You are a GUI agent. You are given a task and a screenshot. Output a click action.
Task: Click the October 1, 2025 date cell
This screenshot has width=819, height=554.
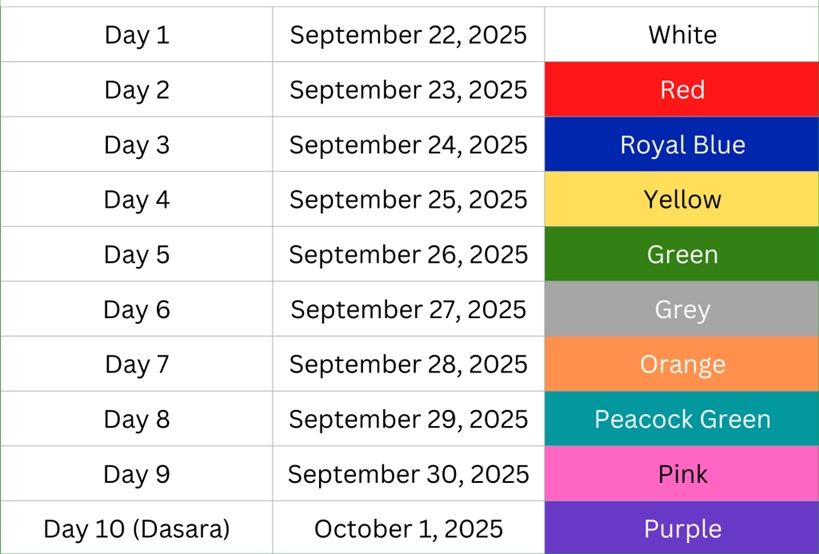click(408, 528)
